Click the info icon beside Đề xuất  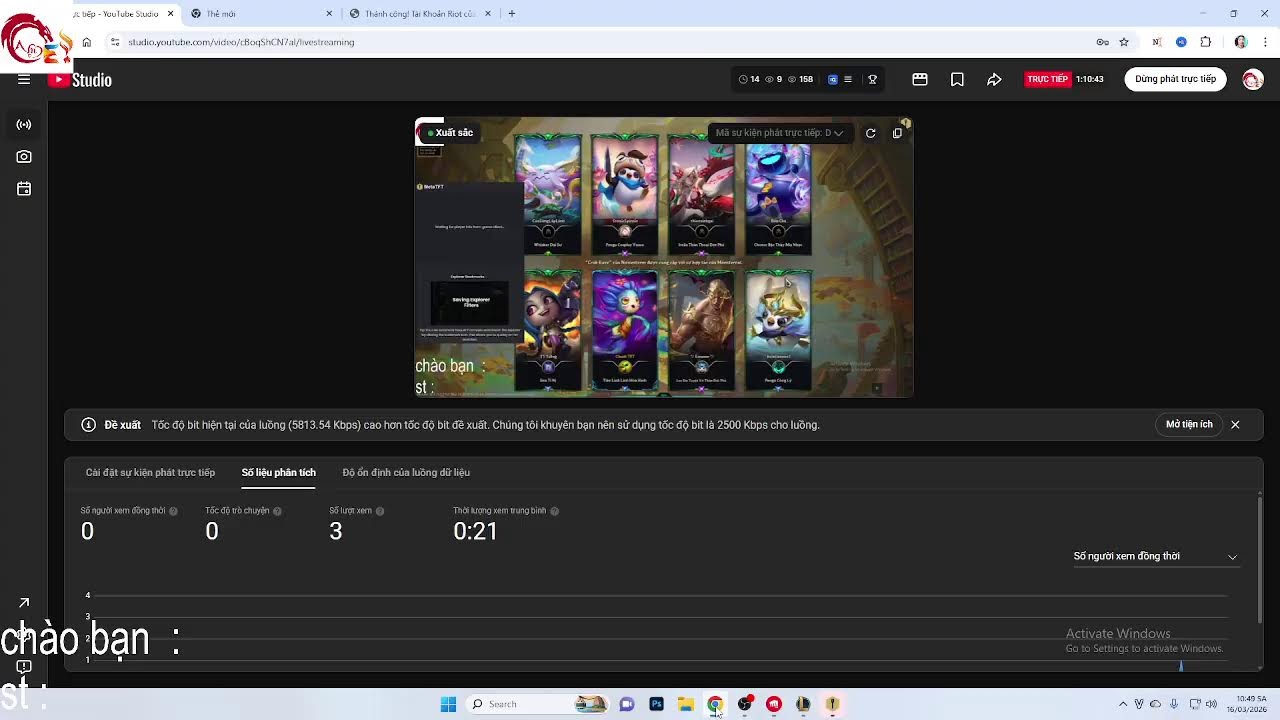click(88, 425)
